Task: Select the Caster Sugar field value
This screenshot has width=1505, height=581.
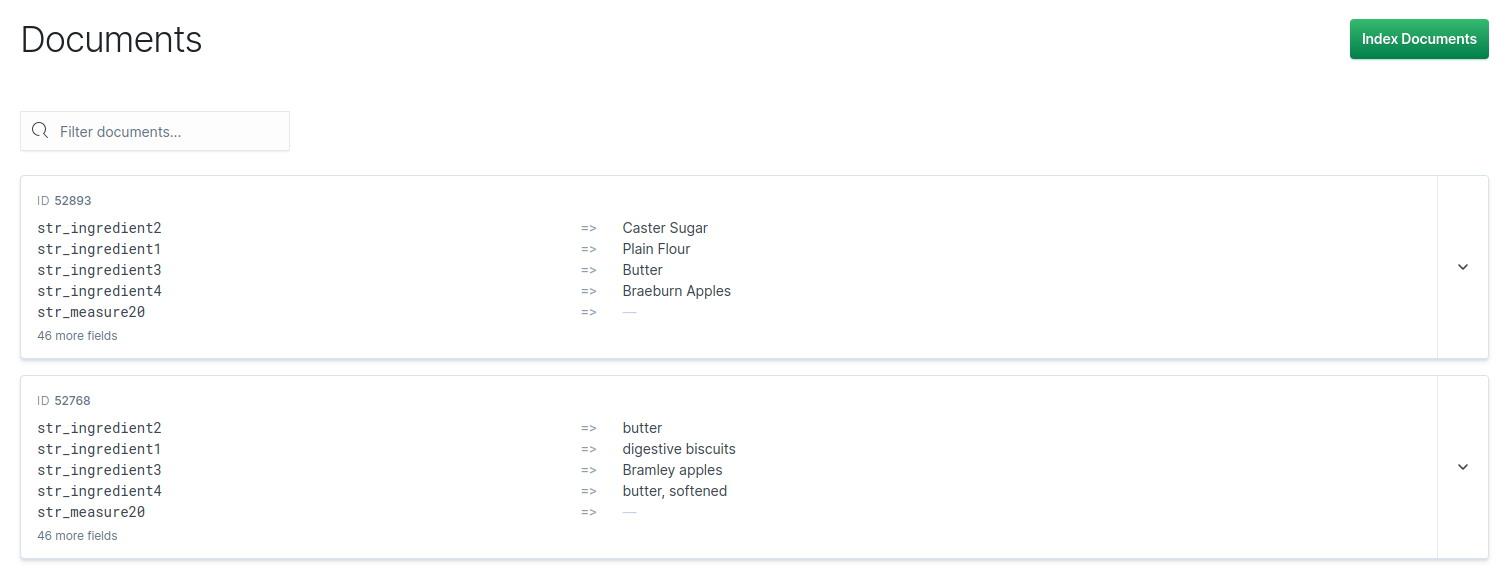Action: coord(664,227)
